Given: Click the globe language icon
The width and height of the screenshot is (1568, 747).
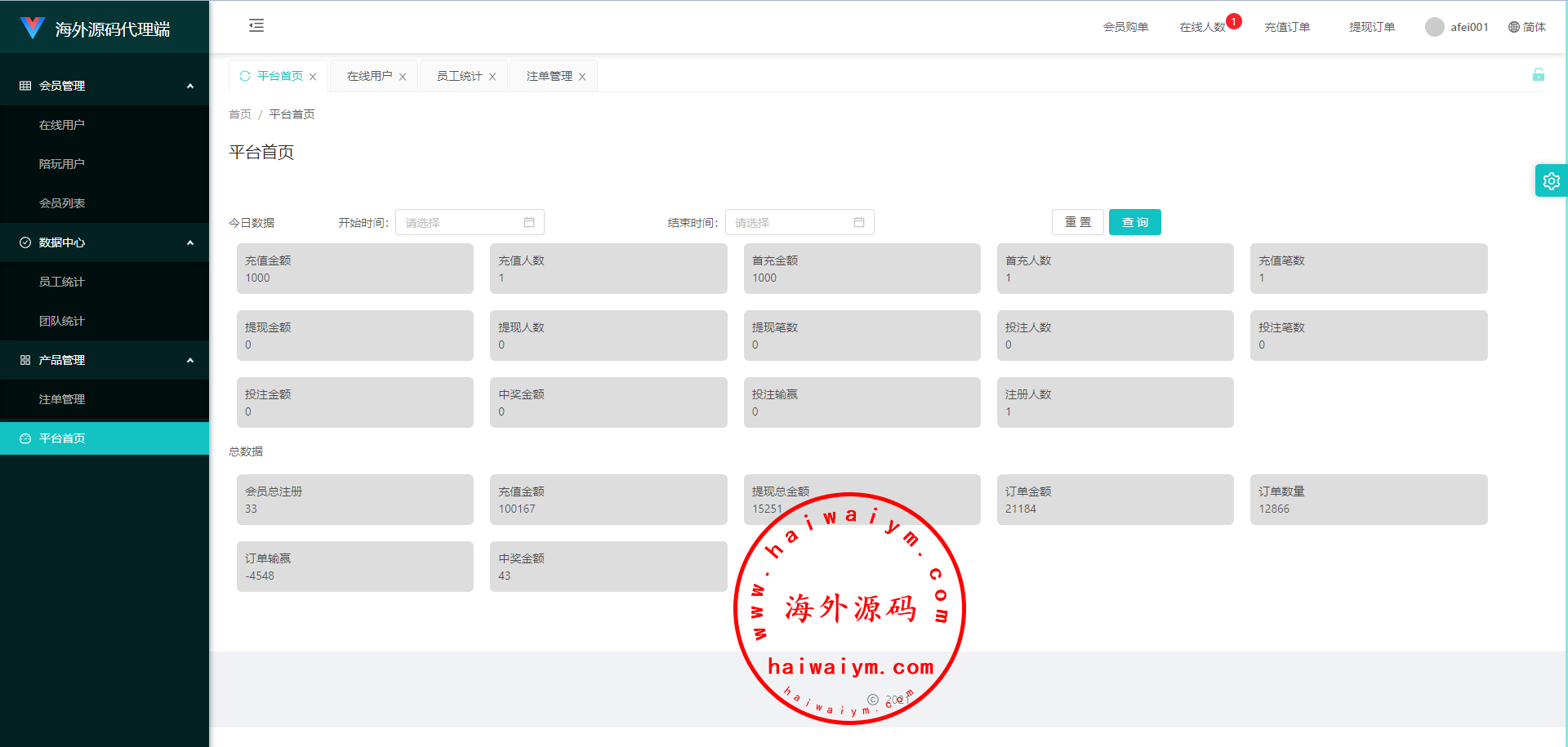Looking at the screenshot, I should pyautogui.click(x=1513, y=27).
